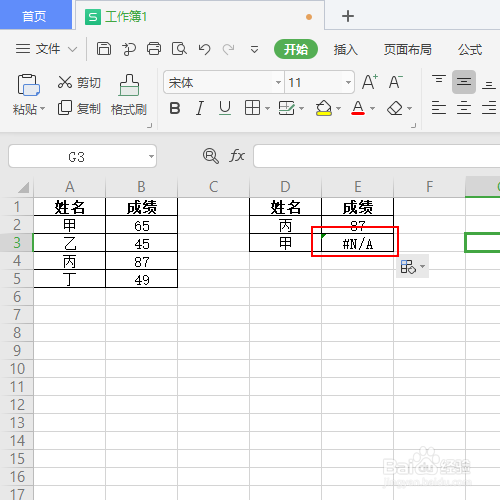Switch to the 插入 ribbon tab
This screenshot has width=500, height=500.
[346, 50]
